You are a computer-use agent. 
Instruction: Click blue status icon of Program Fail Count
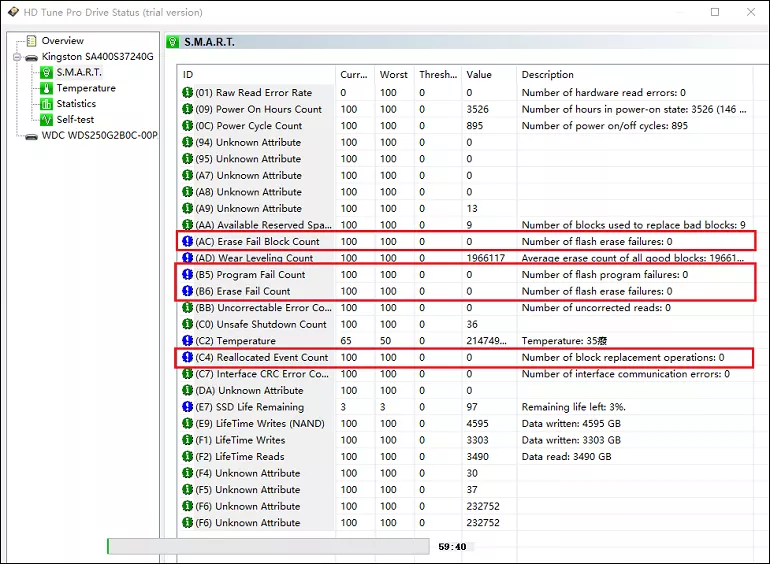click(187, 274)
